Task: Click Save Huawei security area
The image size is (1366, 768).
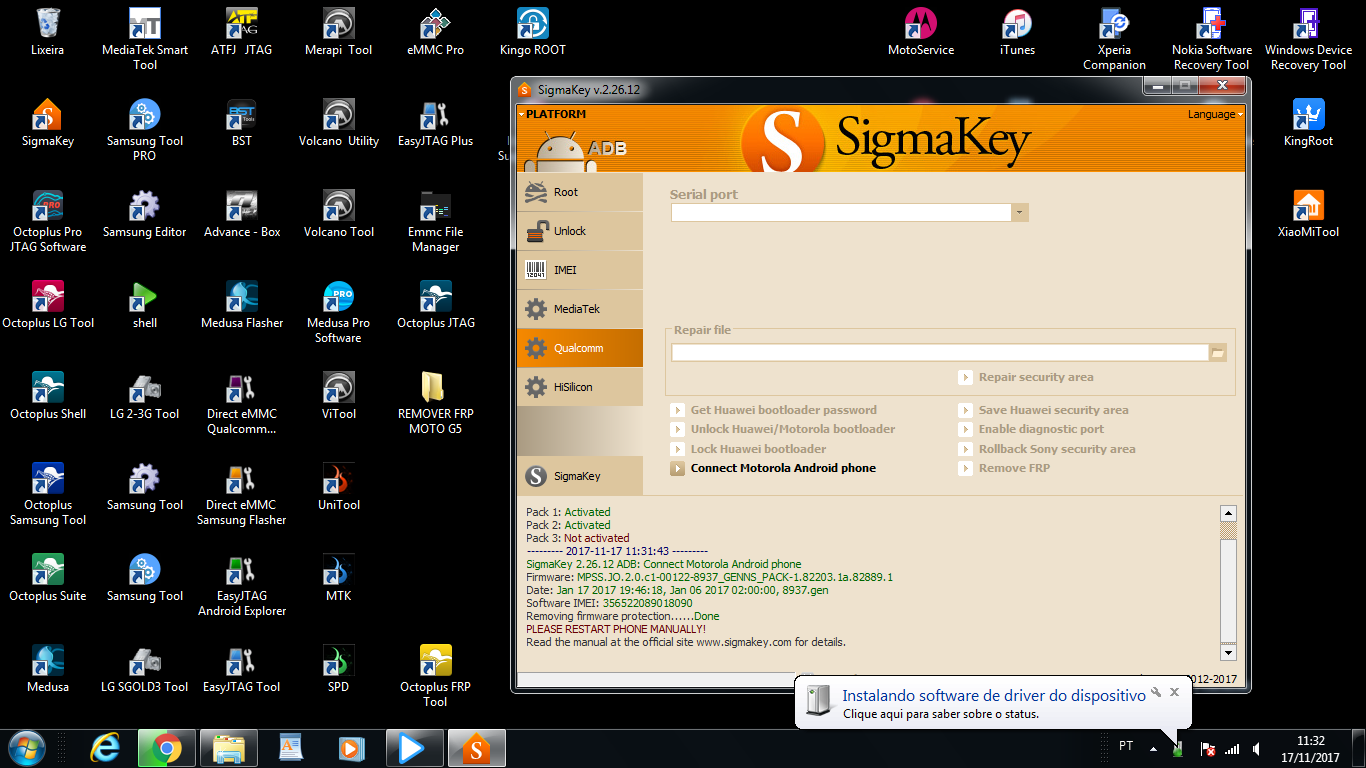Action: (x=1044, y=410)
